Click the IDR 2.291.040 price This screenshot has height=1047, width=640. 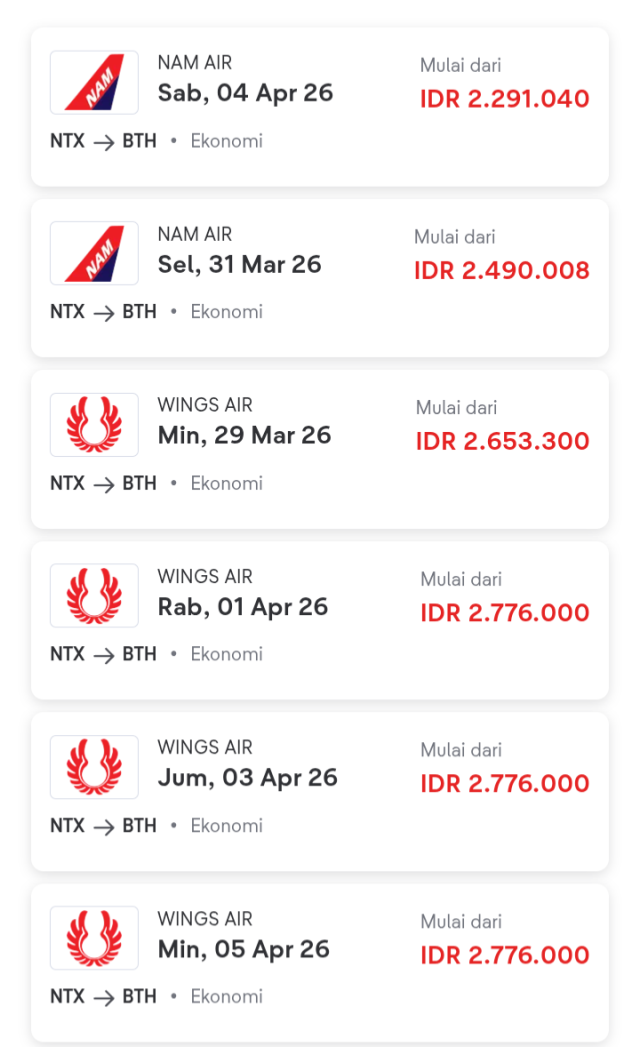(504, 99)
